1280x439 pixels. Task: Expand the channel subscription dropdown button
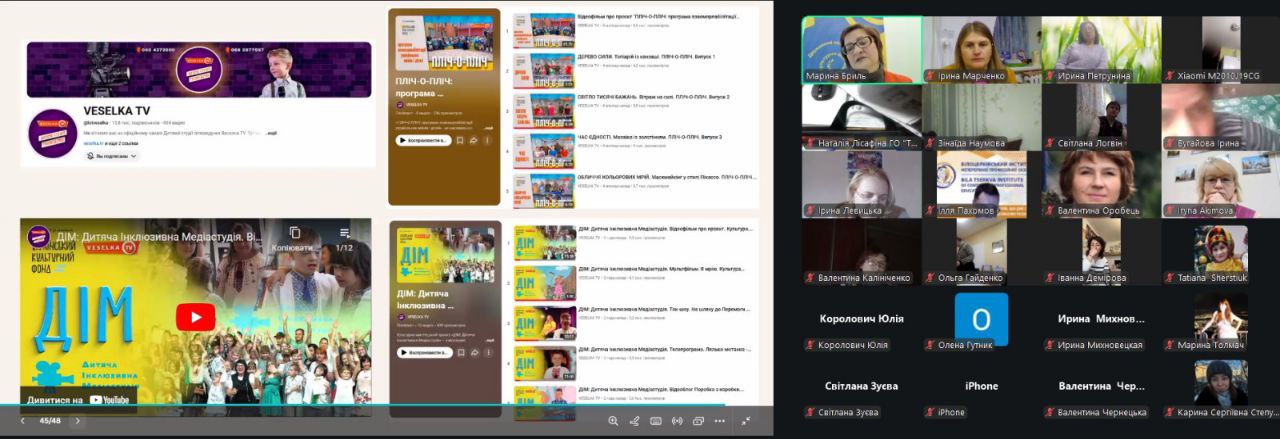(112, 156)
